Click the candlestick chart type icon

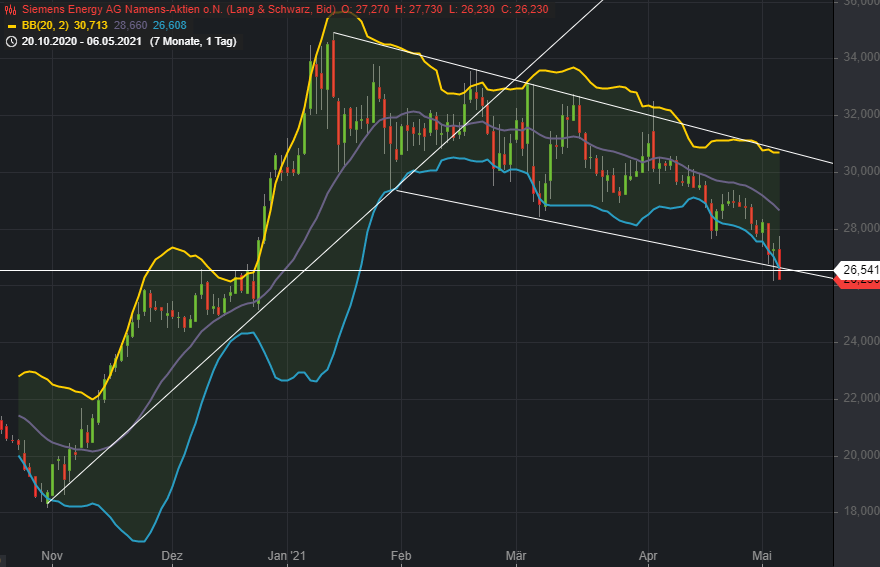pyautogui.click(x=11, y=9)
